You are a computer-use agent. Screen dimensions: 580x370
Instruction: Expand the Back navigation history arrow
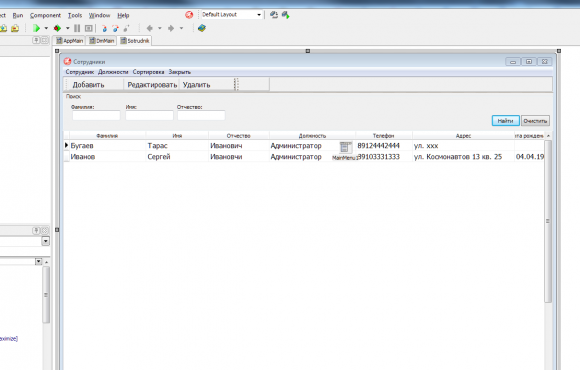pos(160,28)
